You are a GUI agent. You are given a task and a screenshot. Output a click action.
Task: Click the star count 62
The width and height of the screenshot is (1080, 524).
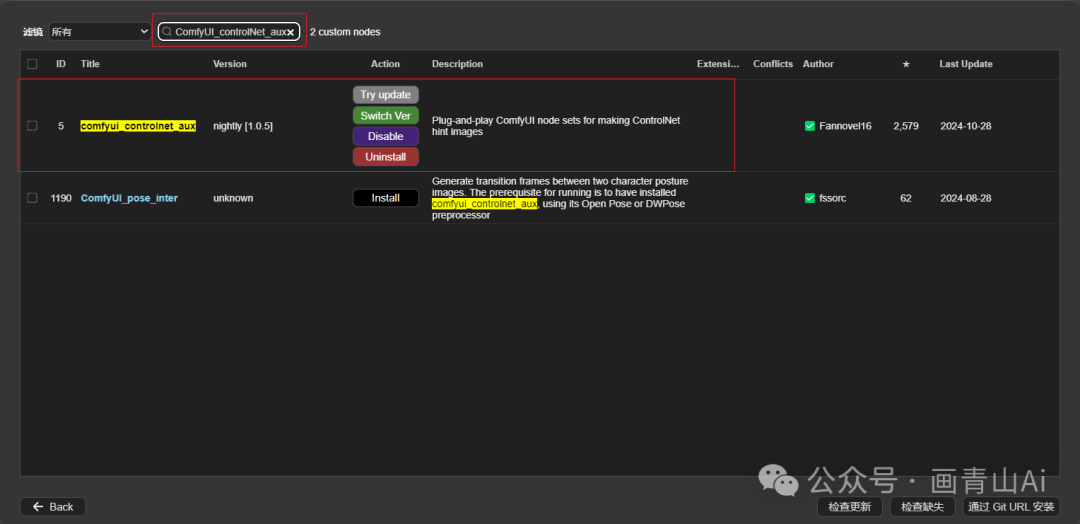click(906, 198)
